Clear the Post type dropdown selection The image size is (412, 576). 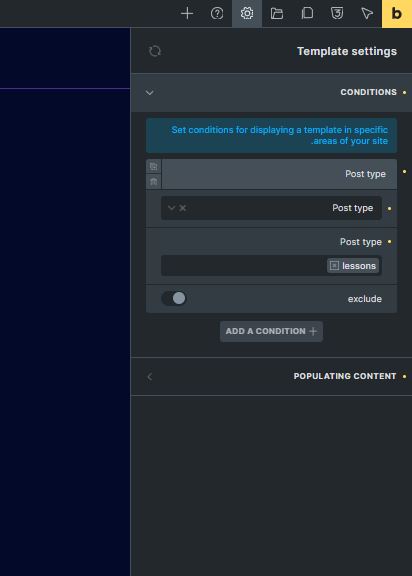tap(182, 208)
